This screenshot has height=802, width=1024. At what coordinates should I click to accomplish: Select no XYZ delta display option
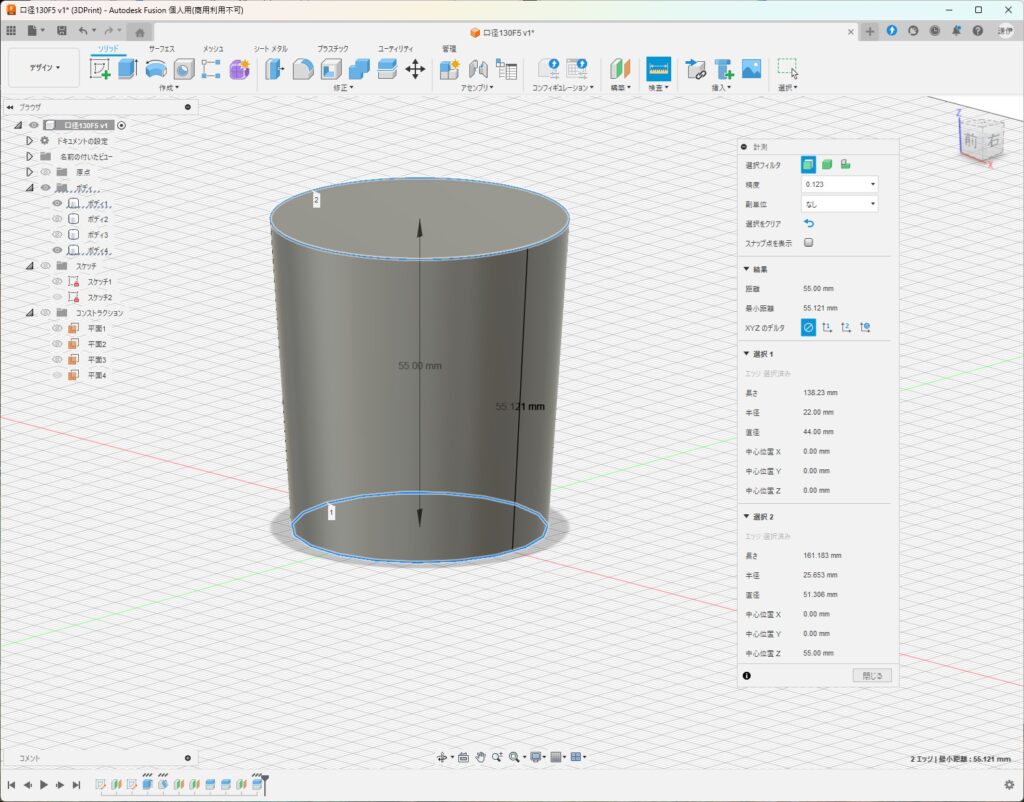tap(808, 328)
